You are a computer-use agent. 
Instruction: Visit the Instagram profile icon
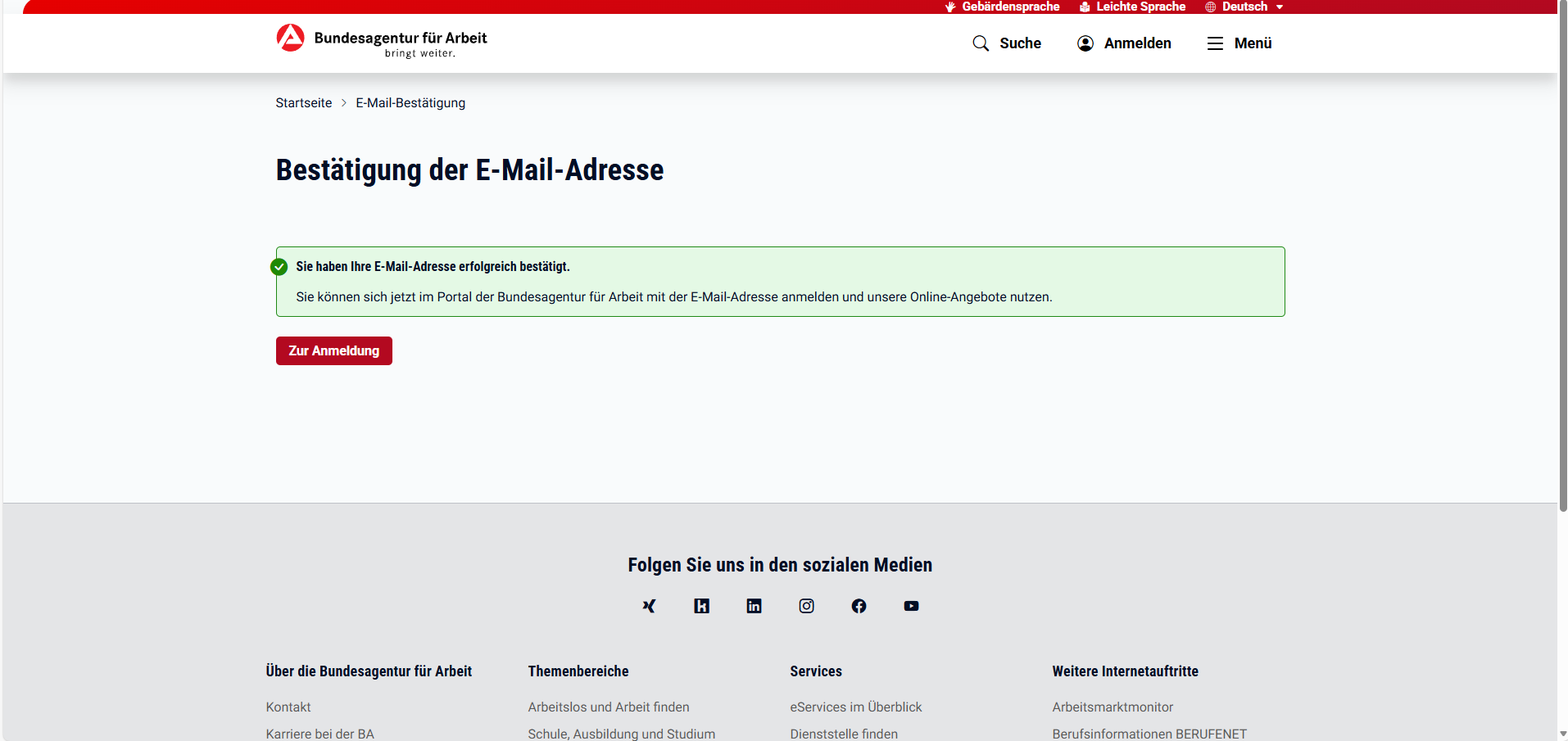click(806, 606)
